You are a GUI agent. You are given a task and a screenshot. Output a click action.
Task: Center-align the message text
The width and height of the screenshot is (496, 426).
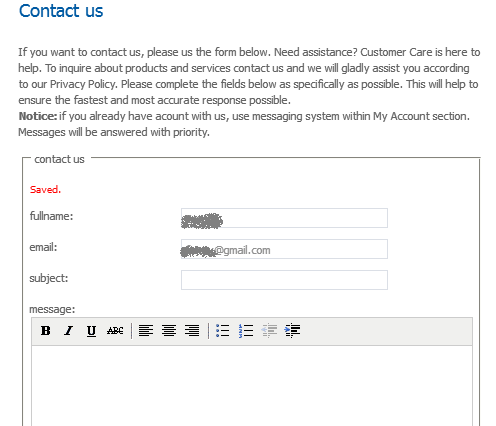tap(169, 331)
